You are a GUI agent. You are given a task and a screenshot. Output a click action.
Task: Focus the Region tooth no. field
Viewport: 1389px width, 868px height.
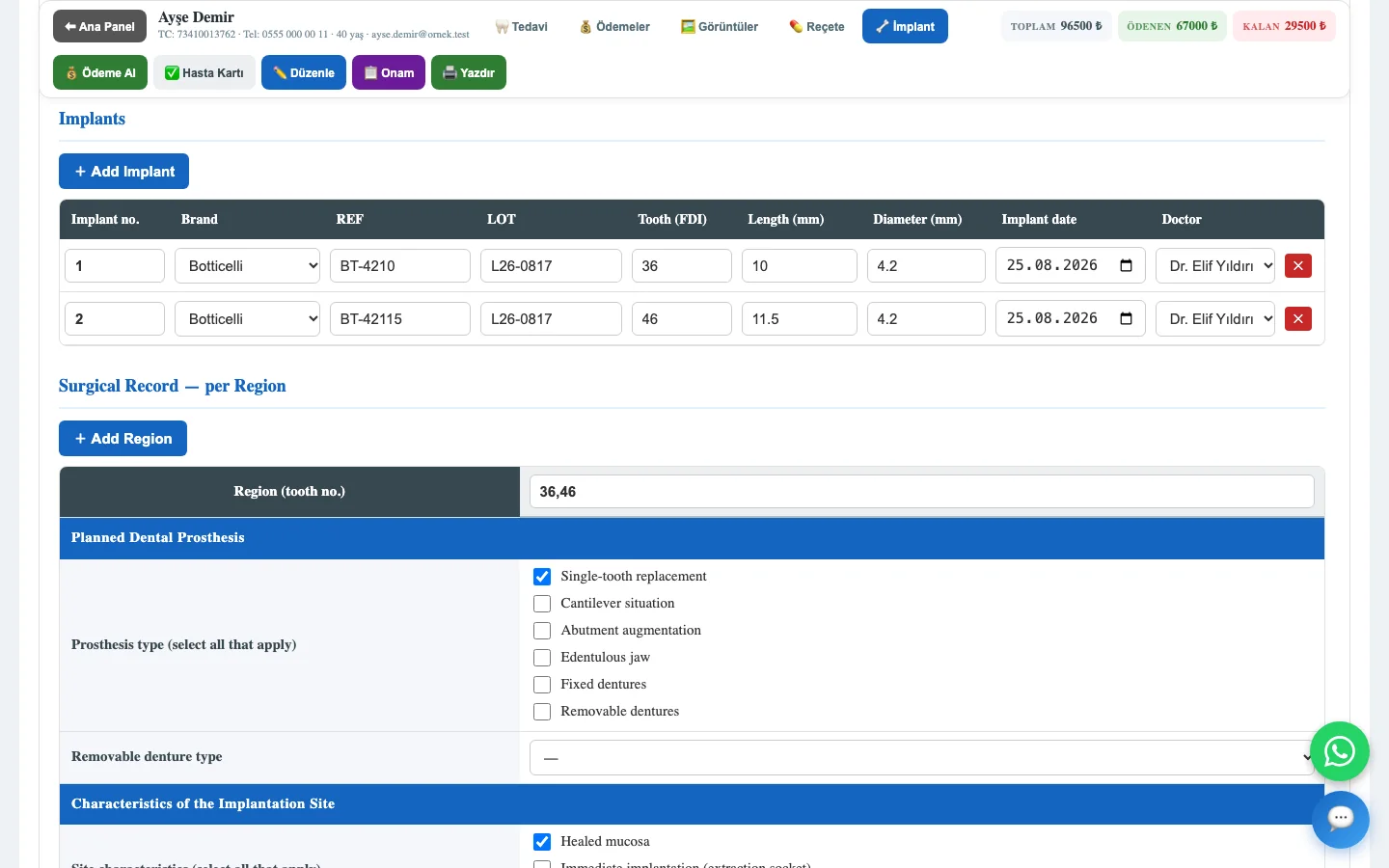click(x=922, y=492)
